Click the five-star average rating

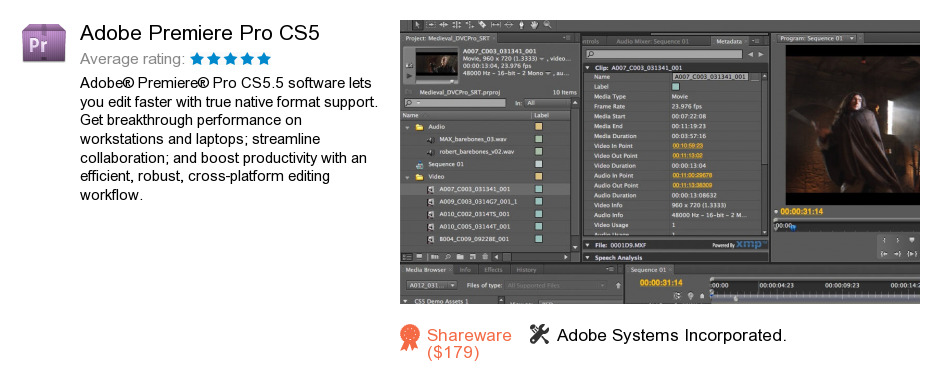231,59
